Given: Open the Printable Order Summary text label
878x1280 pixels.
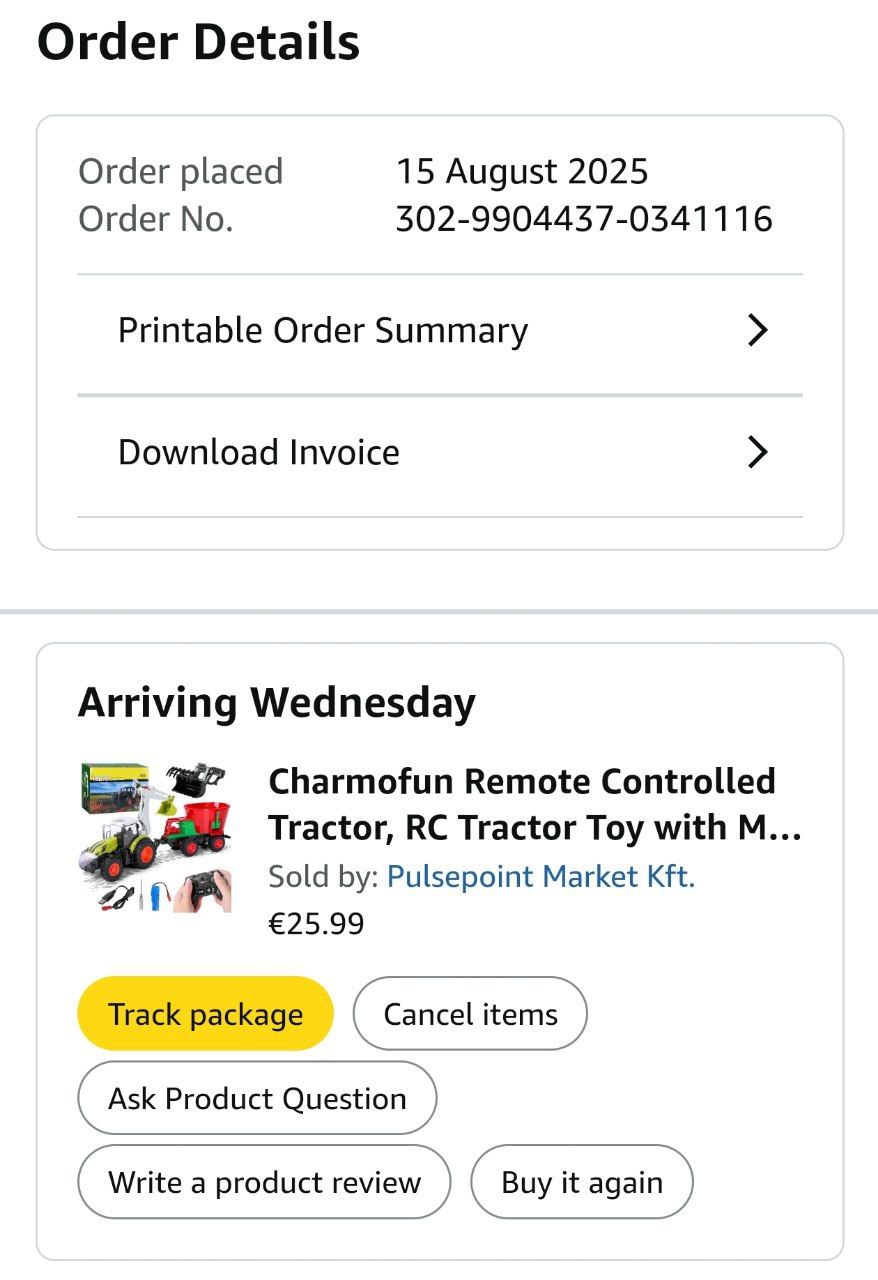Looking at the screenshot, I should (x=323, y=331).
